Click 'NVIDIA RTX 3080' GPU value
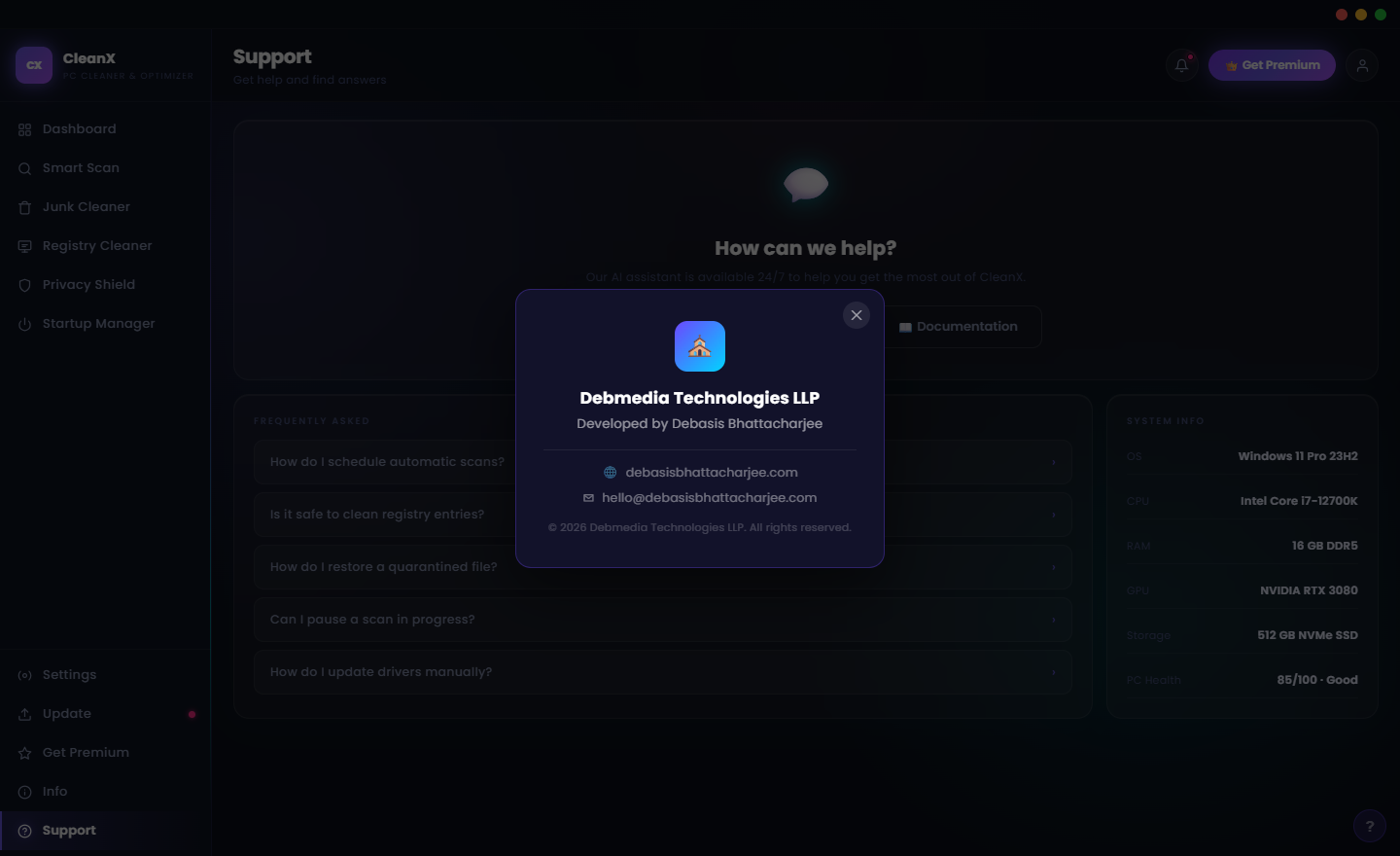The width and height of the screenshot is (1400, 856). pyautogui.click(x=1309, y=590)
